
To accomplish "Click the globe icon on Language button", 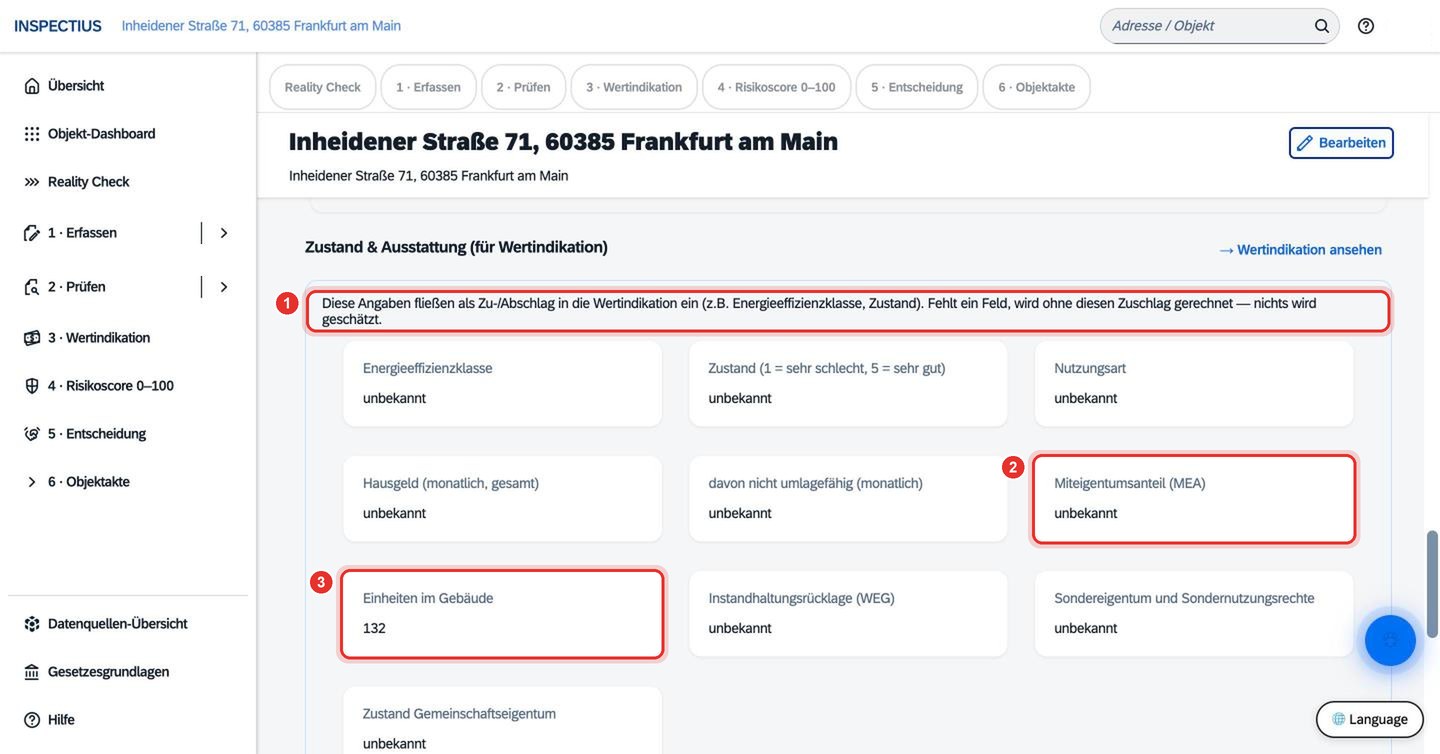I will [x=1338, y=719].
